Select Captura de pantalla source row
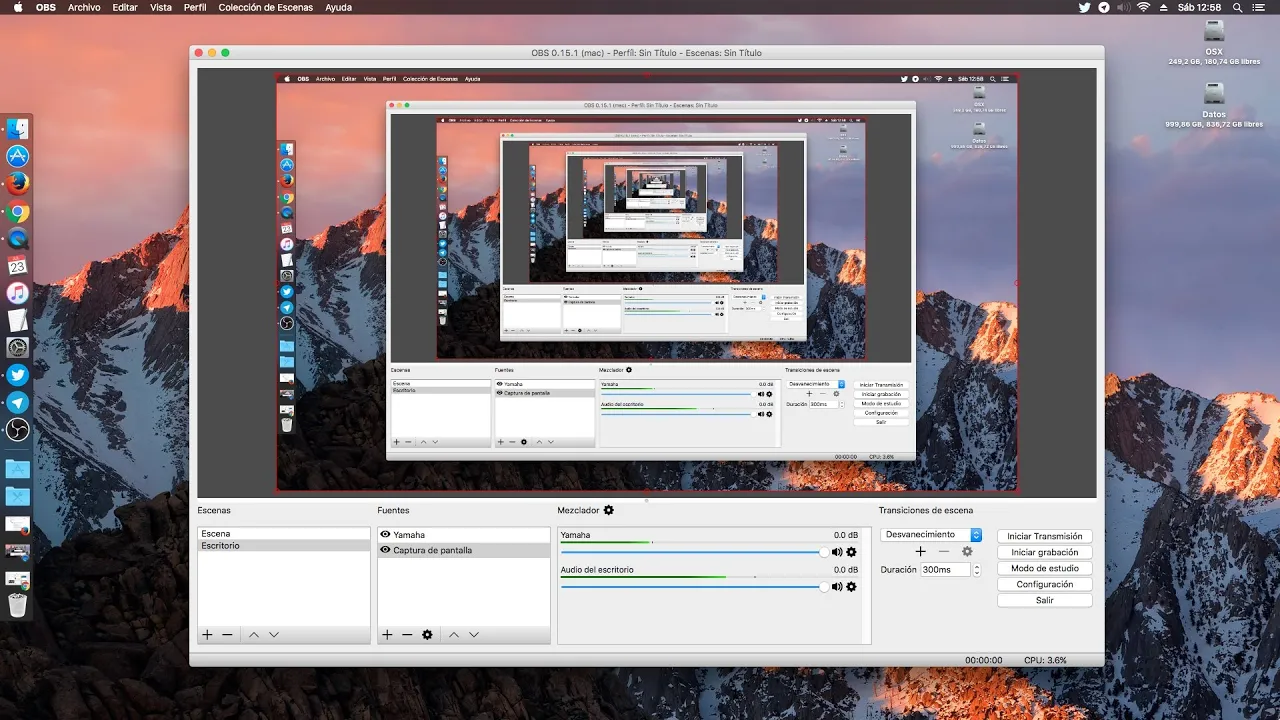The height and width of the screenshot is (720, 1280). coord(464,550)
